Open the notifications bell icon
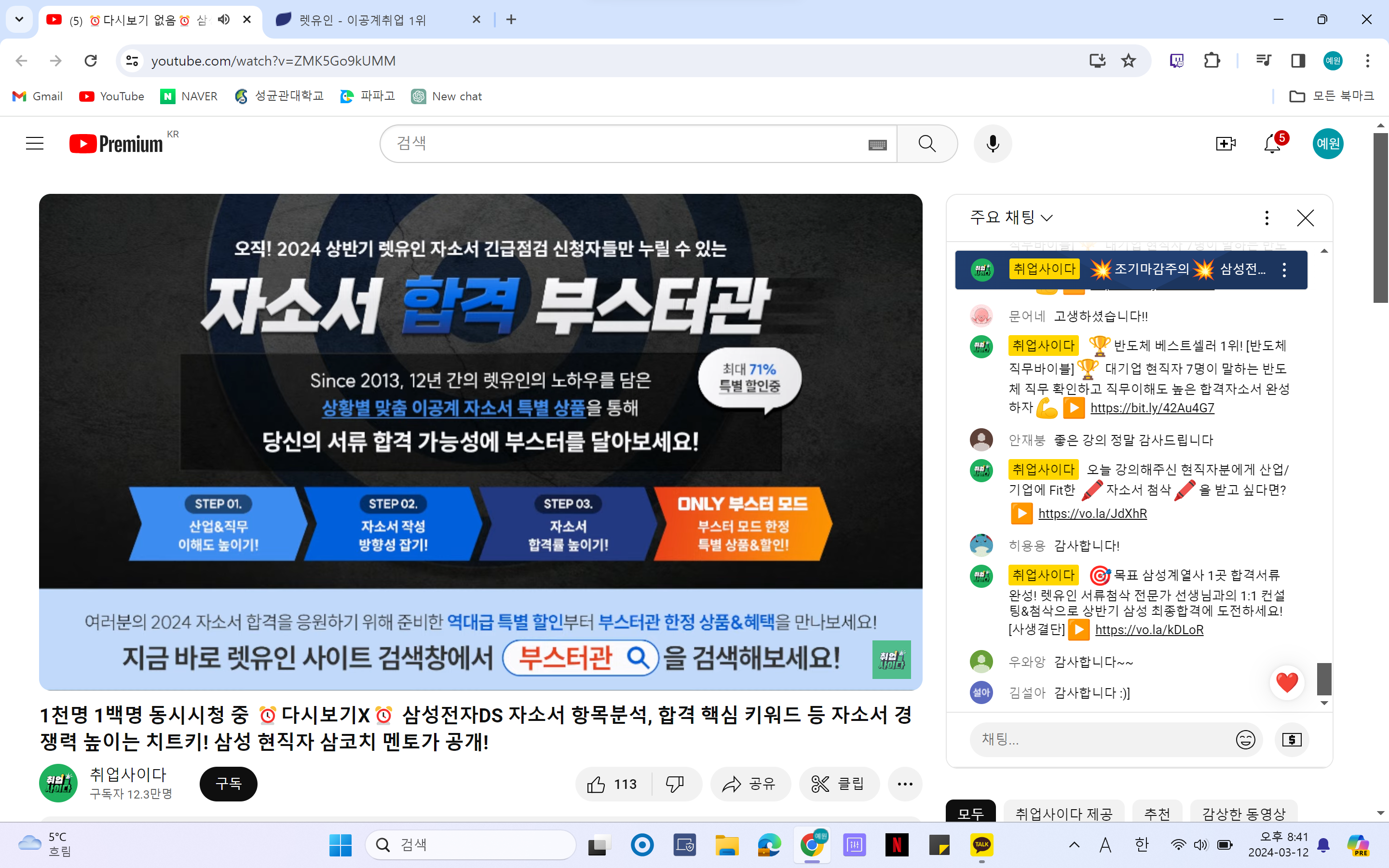The image size is (1389, 868). pyautogui.click(x=1272, y=144)
